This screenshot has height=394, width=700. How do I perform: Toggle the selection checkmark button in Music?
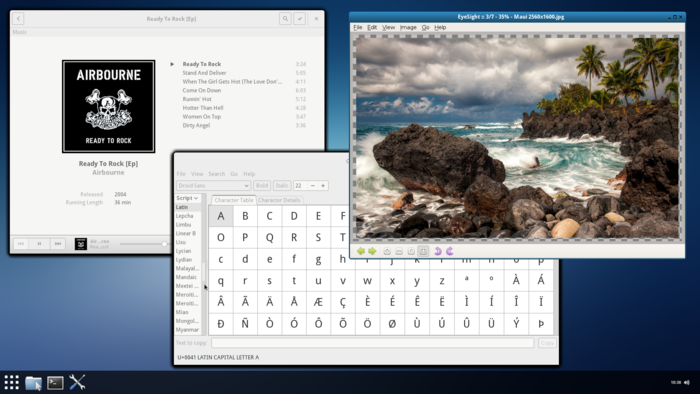[x=300, y=19]
